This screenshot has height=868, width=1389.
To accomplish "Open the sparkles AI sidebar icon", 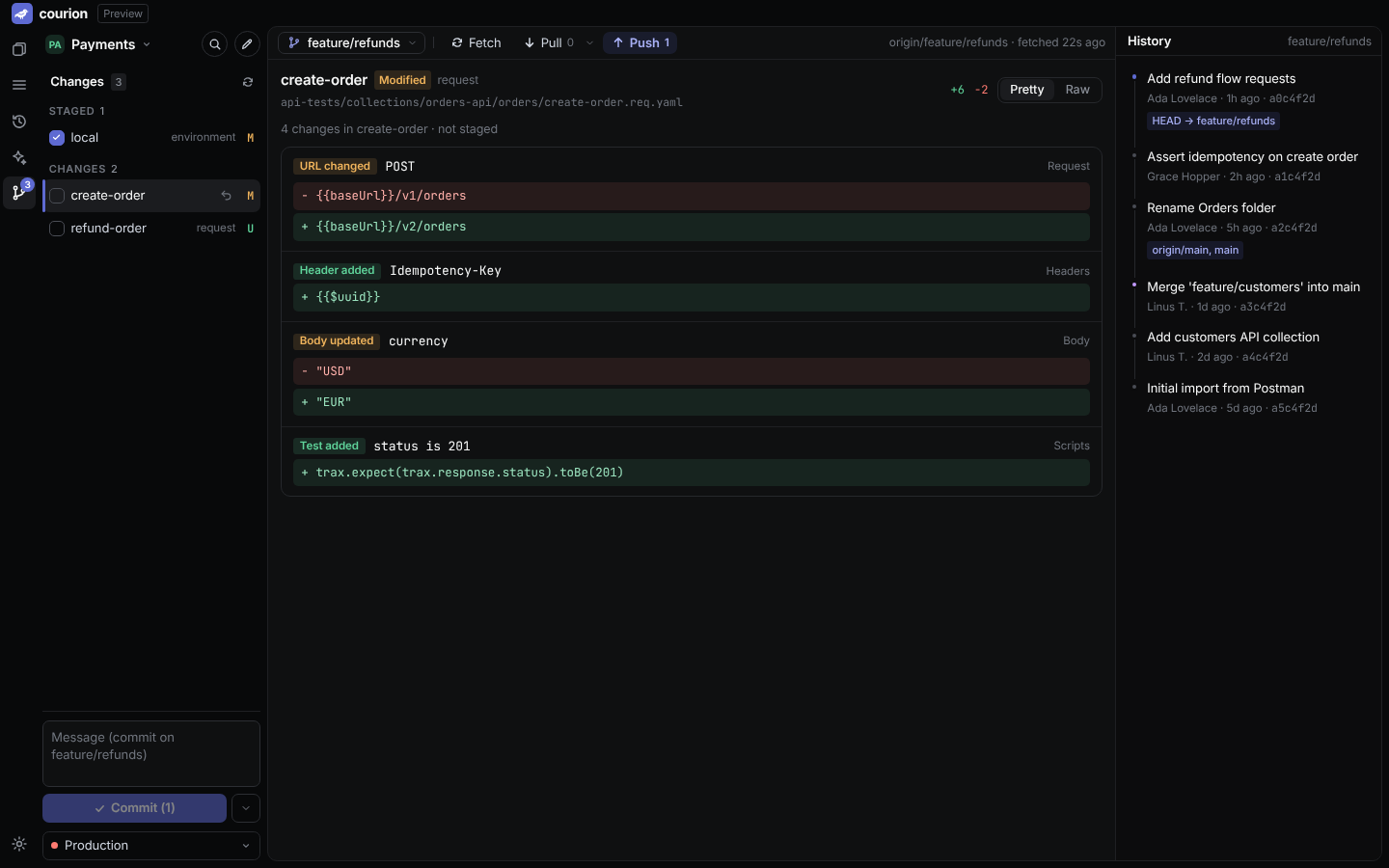I will coord(19,157).
